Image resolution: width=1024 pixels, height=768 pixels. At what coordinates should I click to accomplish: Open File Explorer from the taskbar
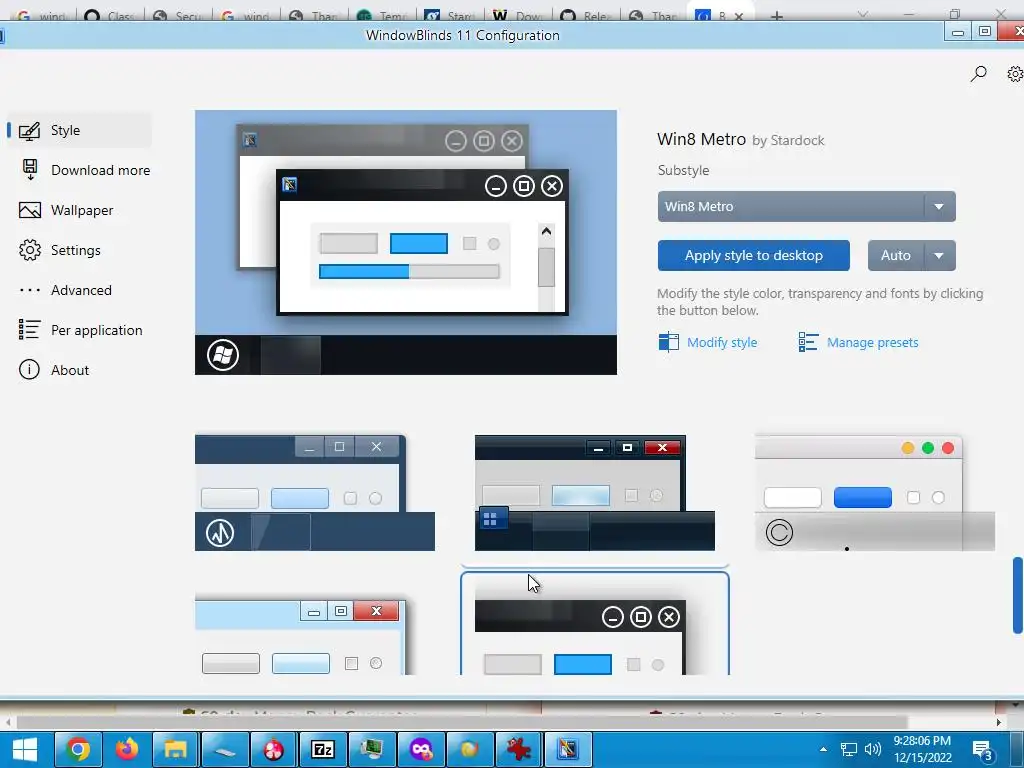pos(176,749)
